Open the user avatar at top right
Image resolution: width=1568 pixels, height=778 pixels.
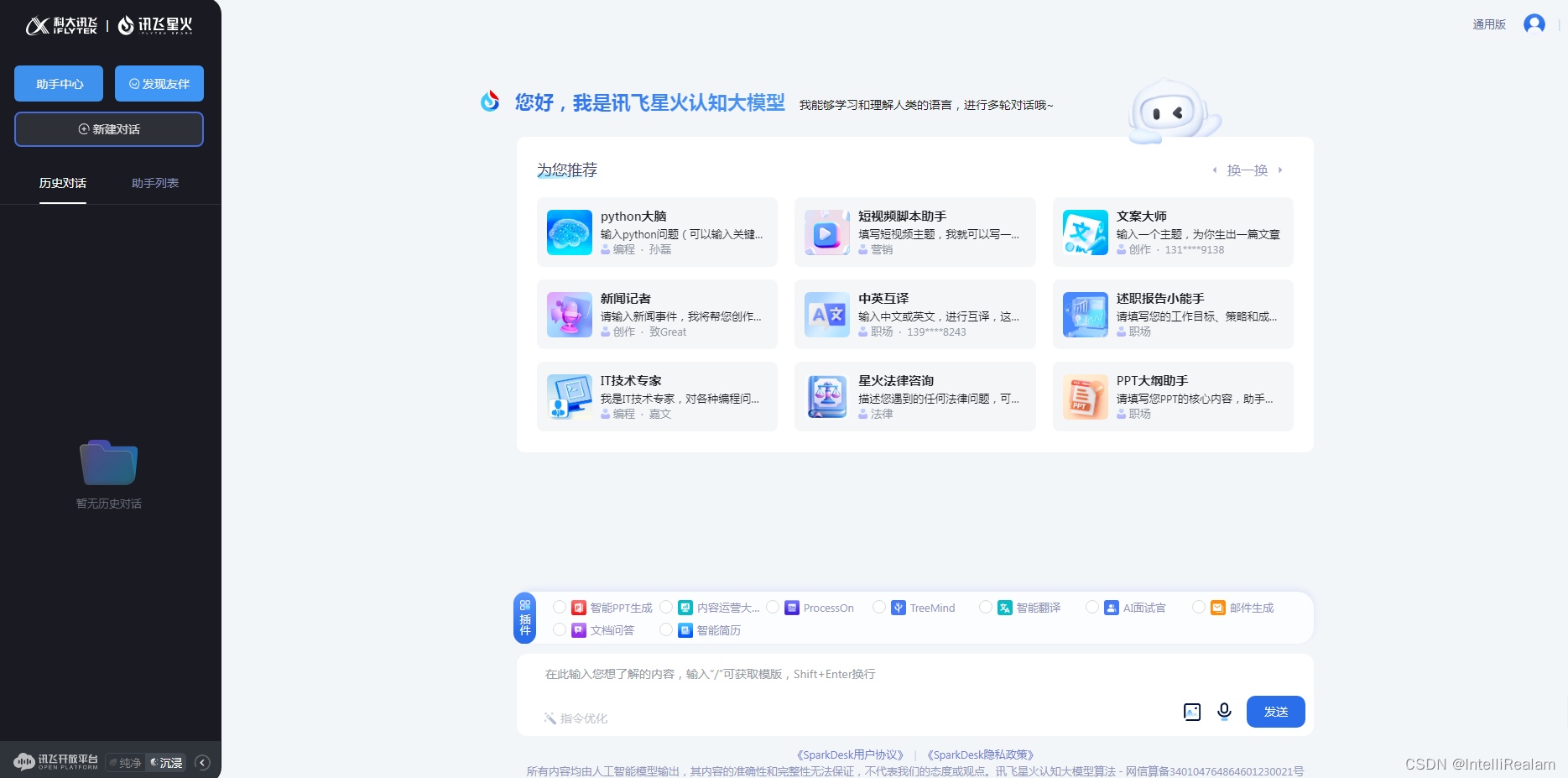[x=1534, y=23]
